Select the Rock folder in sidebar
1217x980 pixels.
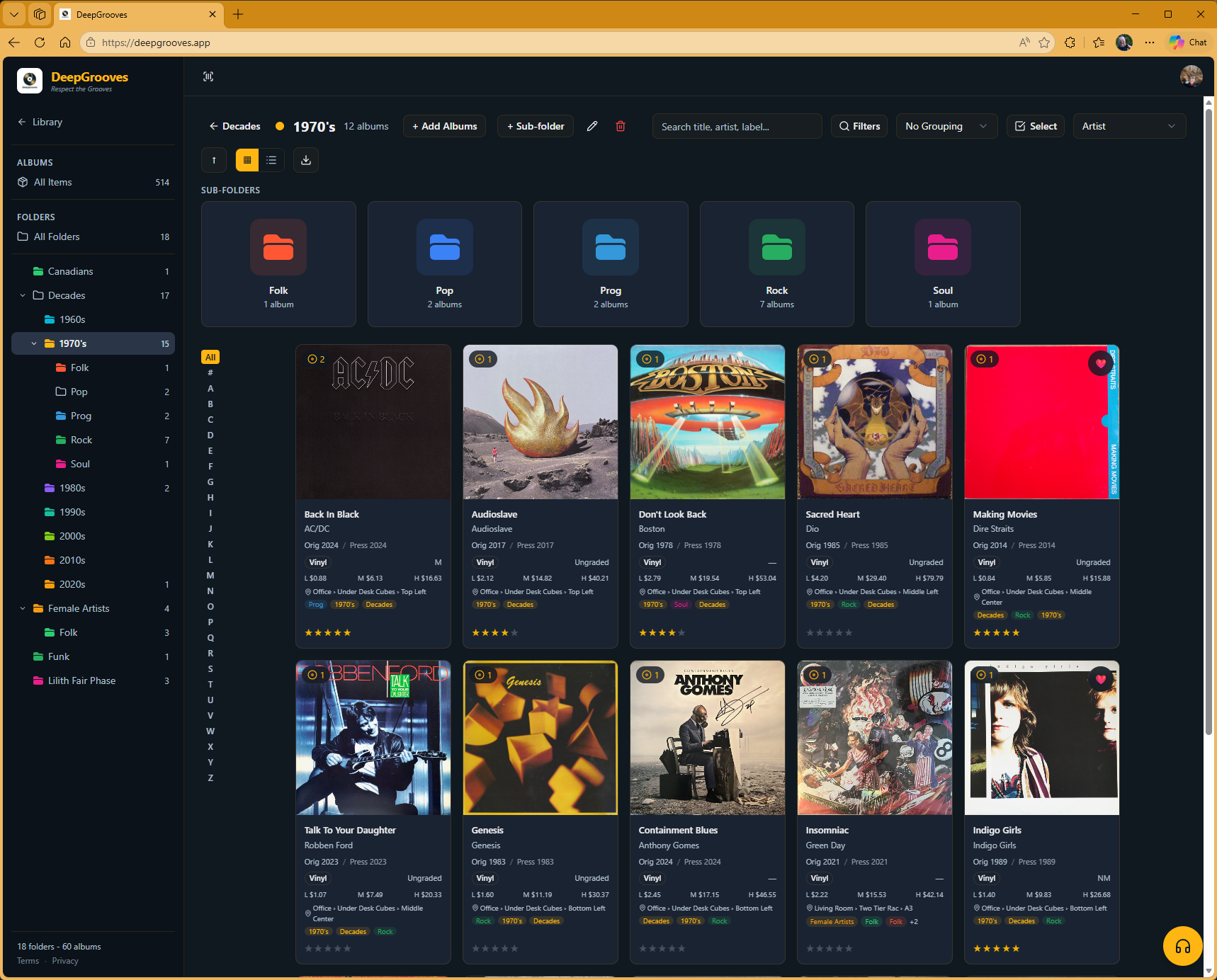pyautogui.click(x=94, y=440)
